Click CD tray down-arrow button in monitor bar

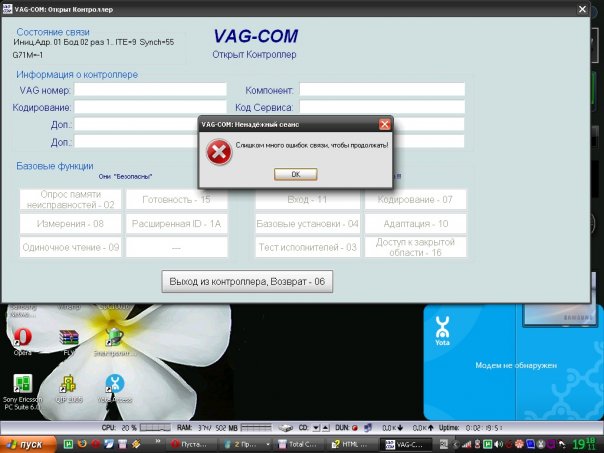(x=316, y=428)
